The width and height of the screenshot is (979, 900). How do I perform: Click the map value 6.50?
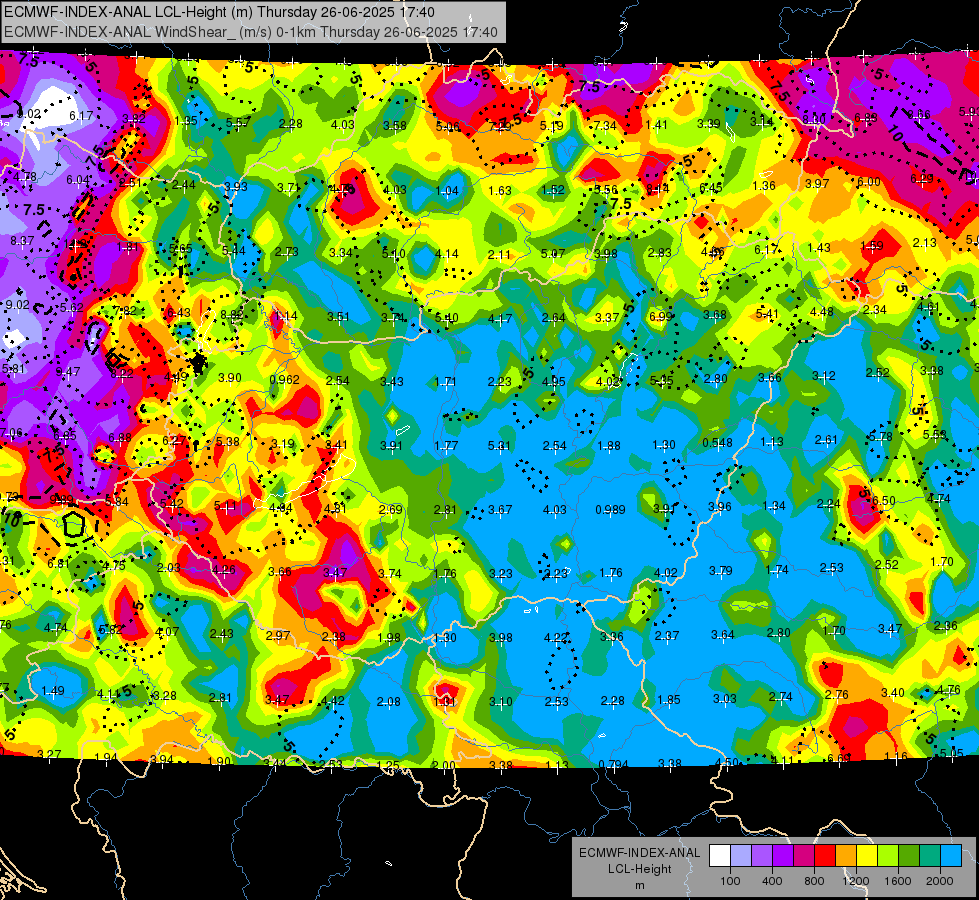click(883, 500)
